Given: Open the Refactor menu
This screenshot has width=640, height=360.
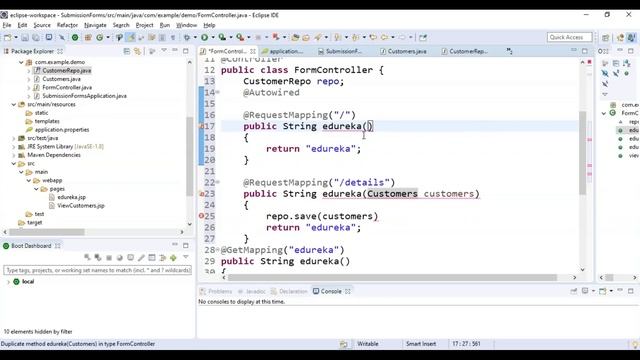Looking at the screenshot, I should (67, 25).
